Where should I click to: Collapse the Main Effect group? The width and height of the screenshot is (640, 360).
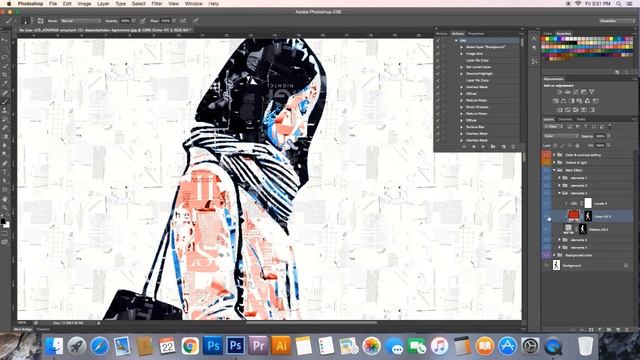[554, 170]
